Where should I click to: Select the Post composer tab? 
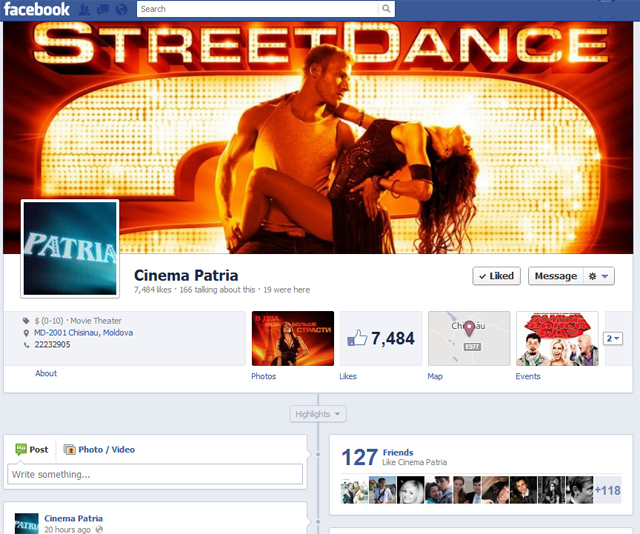pyautogui.click(x=32, y=449)
